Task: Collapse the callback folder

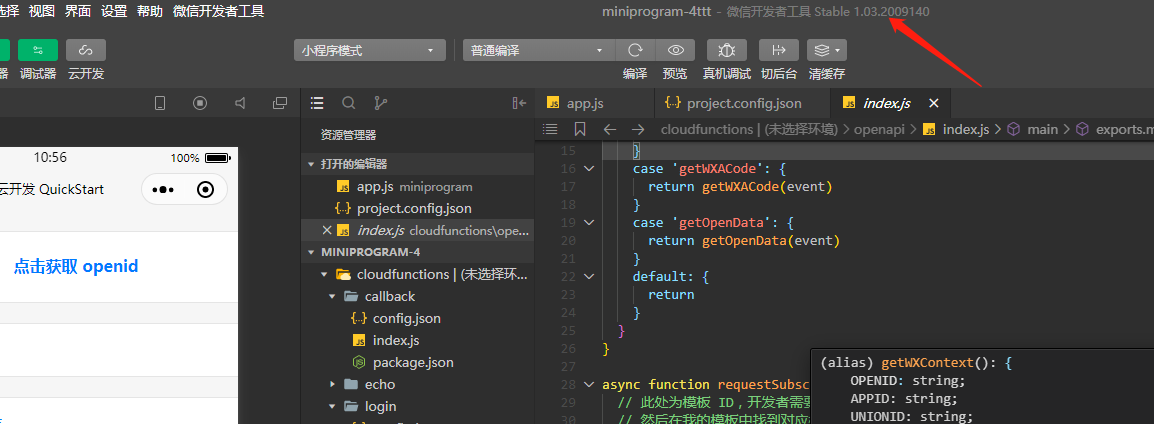Action: [x=418, y=297]
